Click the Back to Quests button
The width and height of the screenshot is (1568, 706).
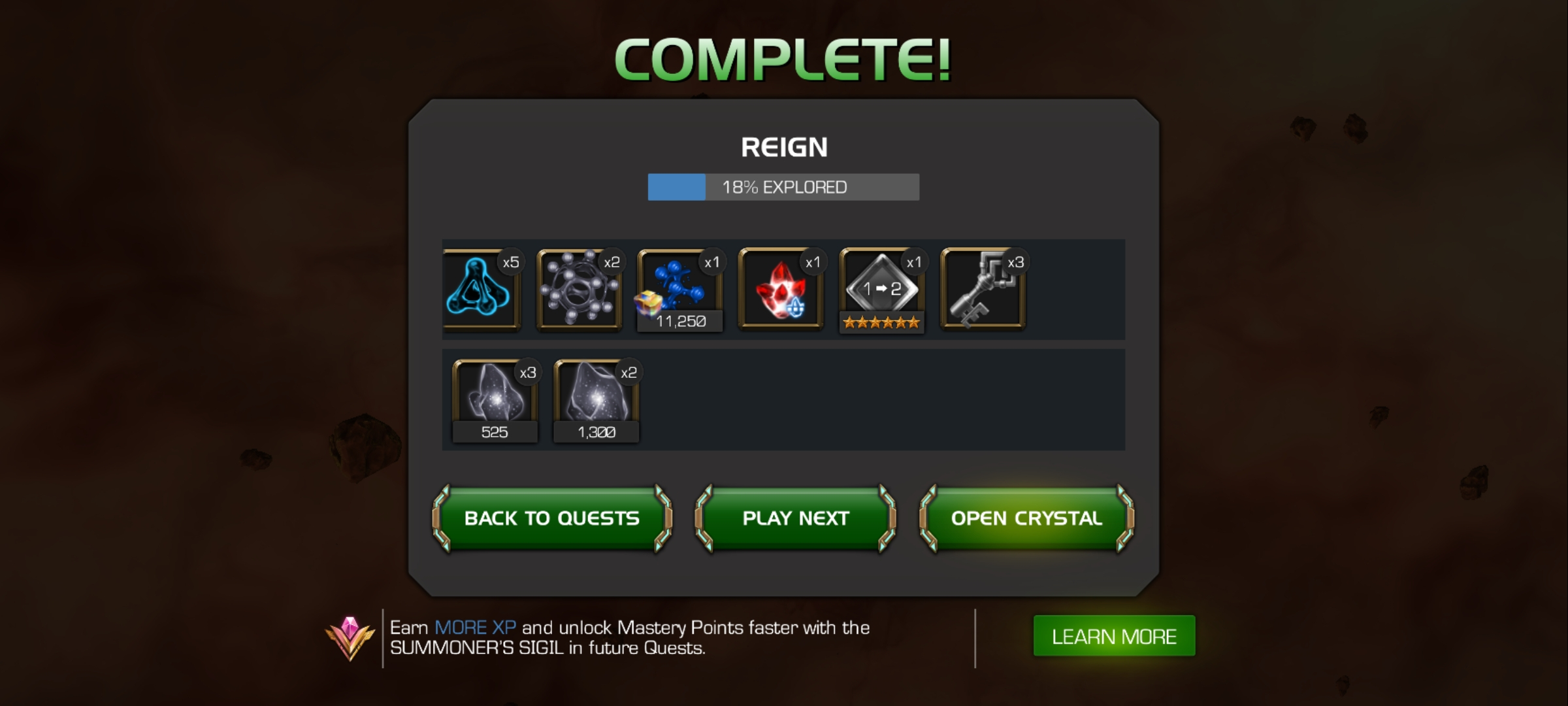(x=552, y=518)
